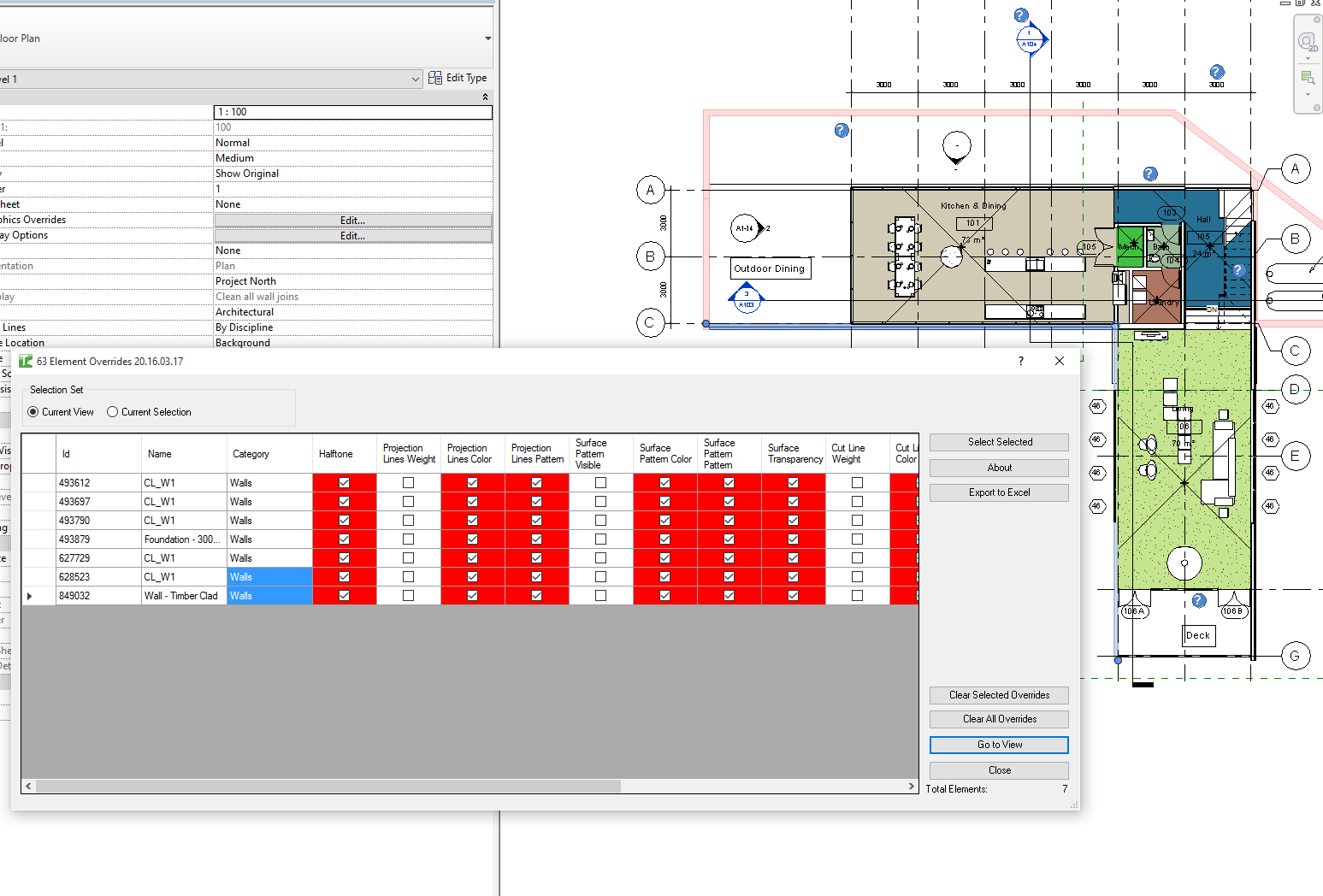The height and width of the screenshot is (896, 1323).
Task: Enable Projection Lines Weight for element 849032
Action: [x=408, y=596]
